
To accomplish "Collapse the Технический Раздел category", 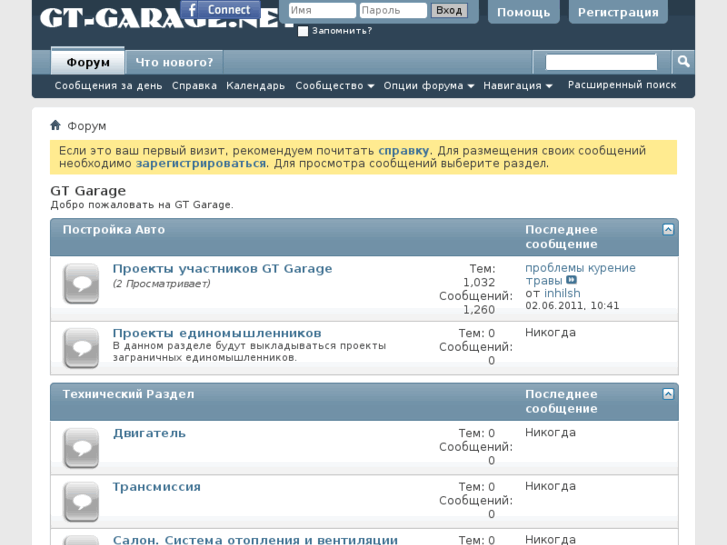I will click(x=668, y=394).
